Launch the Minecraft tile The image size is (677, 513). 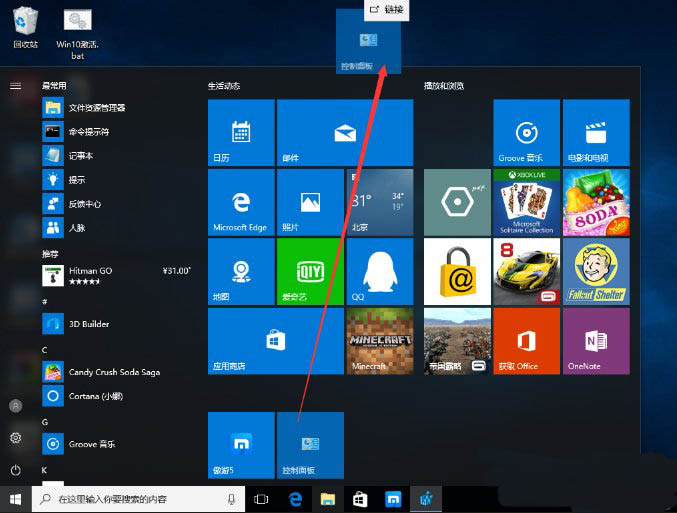pyautogui.click(x=379, y=340)
